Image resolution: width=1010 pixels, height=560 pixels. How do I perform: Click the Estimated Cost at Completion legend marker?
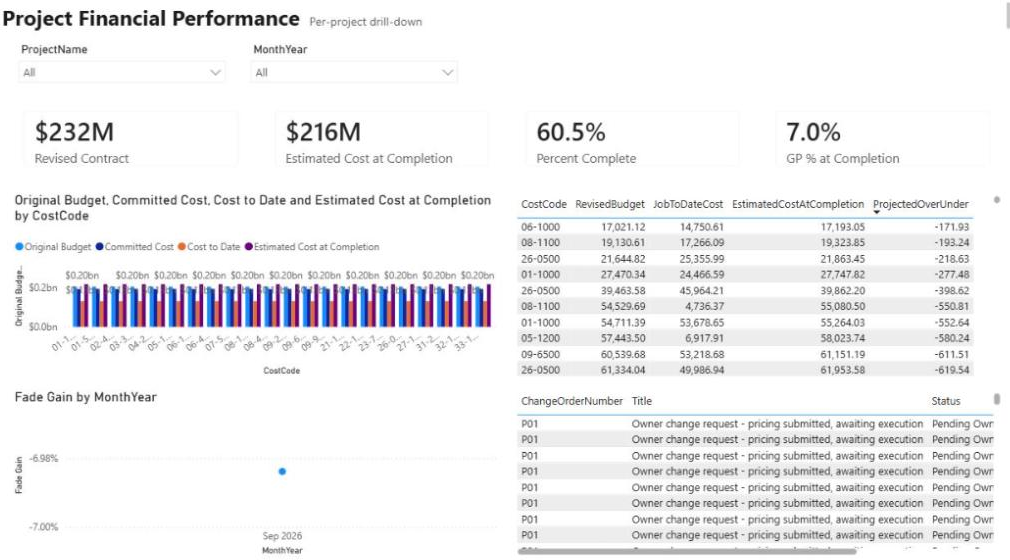249,247
